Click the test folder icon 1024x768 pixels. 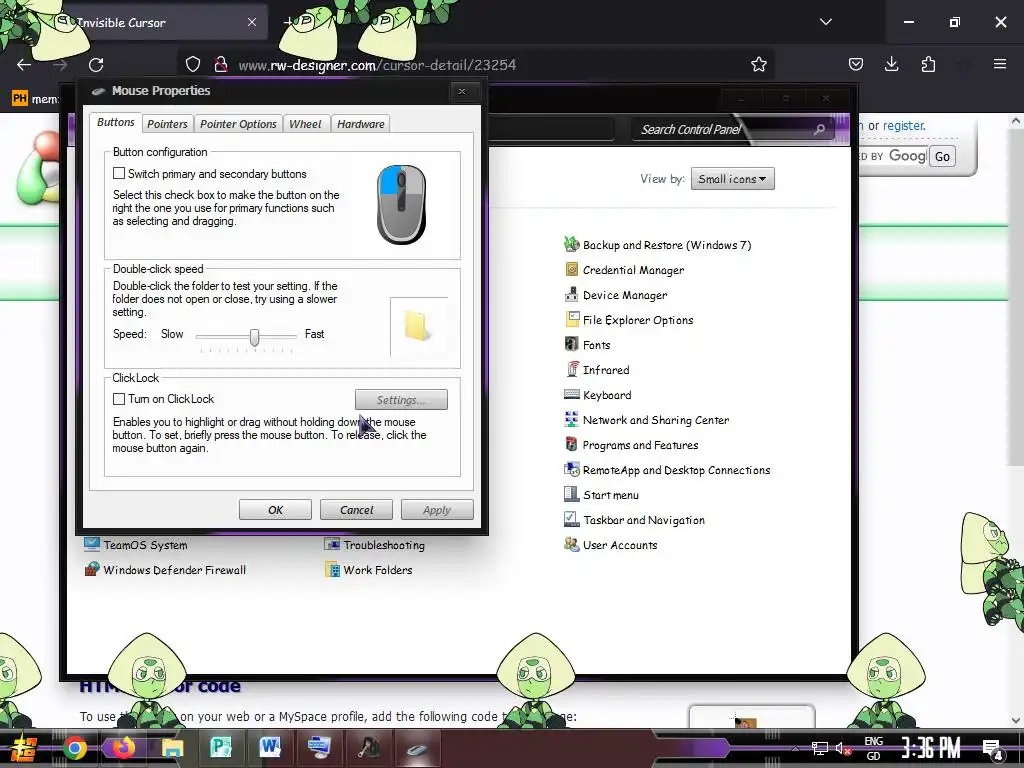(x=418, y=326)
